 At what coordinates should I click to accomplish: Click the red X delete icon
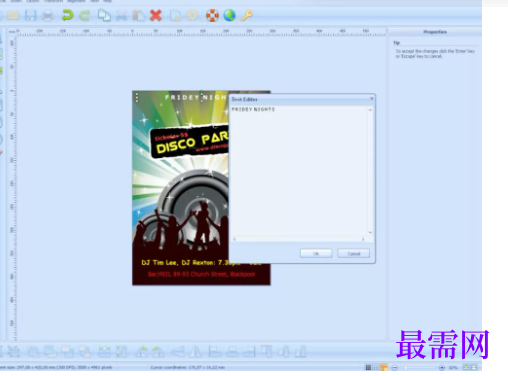click(x=156, y=15)
